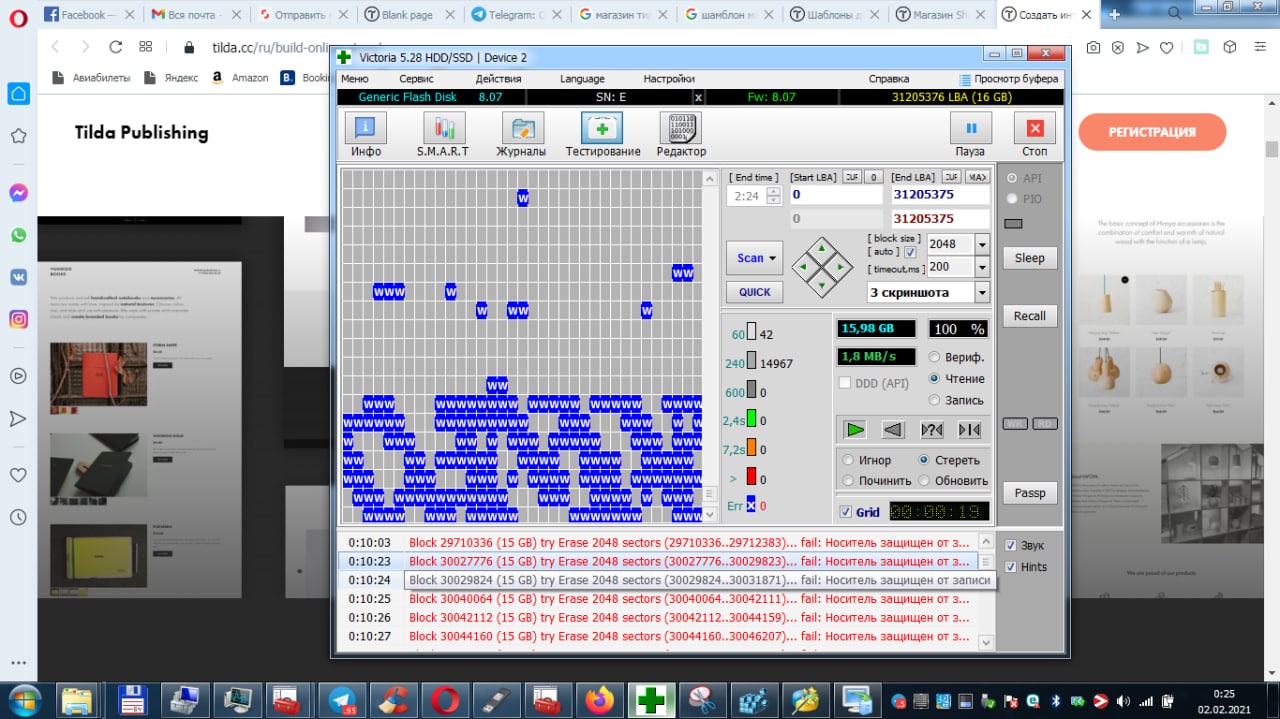Toggle the block size auto checkbox
Viewport: 1280px width, 719px height.
(x=910, y=253)
